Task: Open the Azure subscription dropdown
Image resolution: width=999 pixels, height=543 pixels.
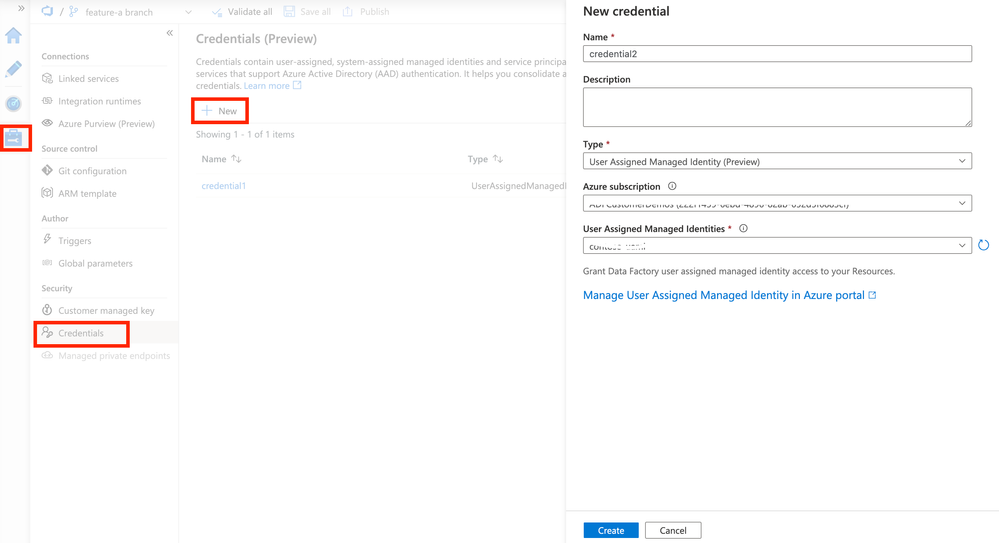Action: coord(777,203)
